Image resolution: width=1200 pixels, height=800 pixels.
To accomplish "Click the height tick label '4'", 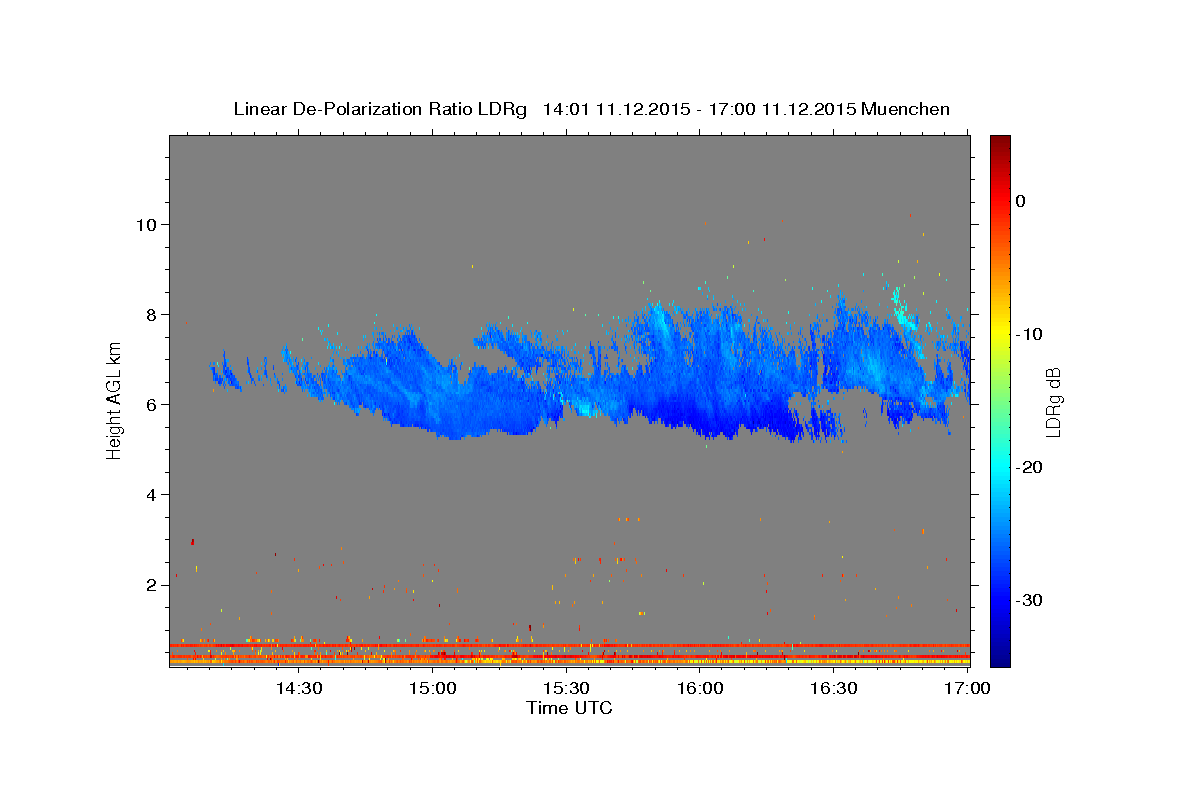I will tap(152, 494).
